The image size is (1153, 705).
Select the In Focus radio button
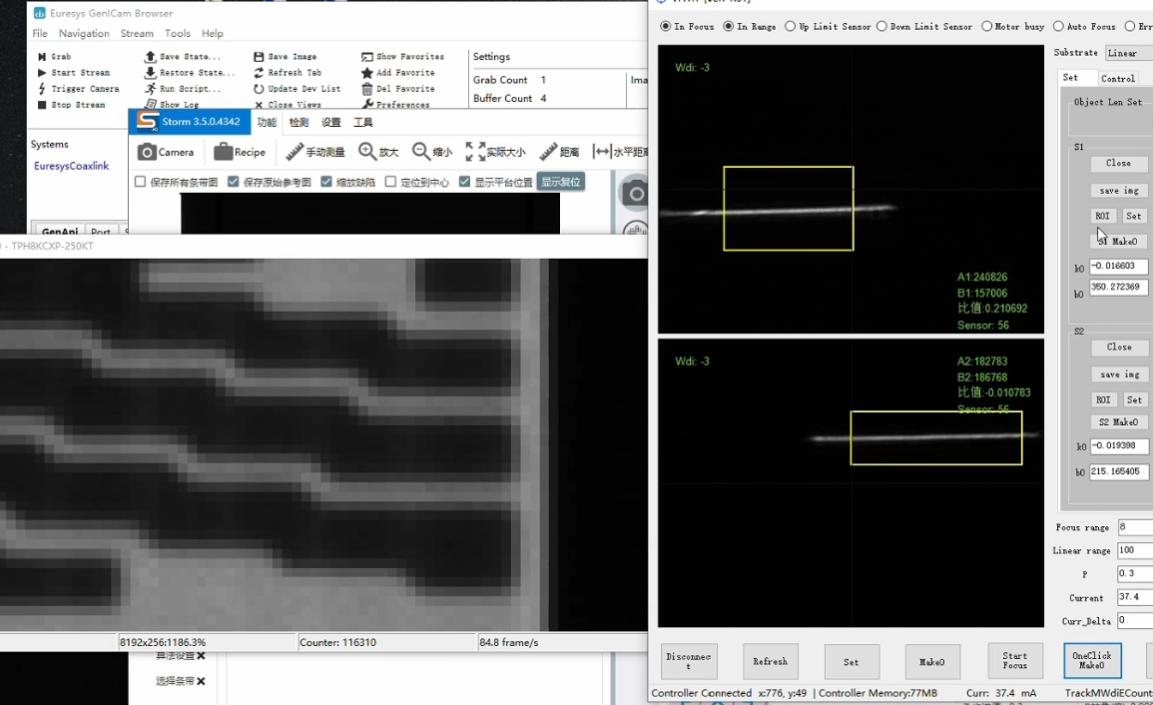665,26
